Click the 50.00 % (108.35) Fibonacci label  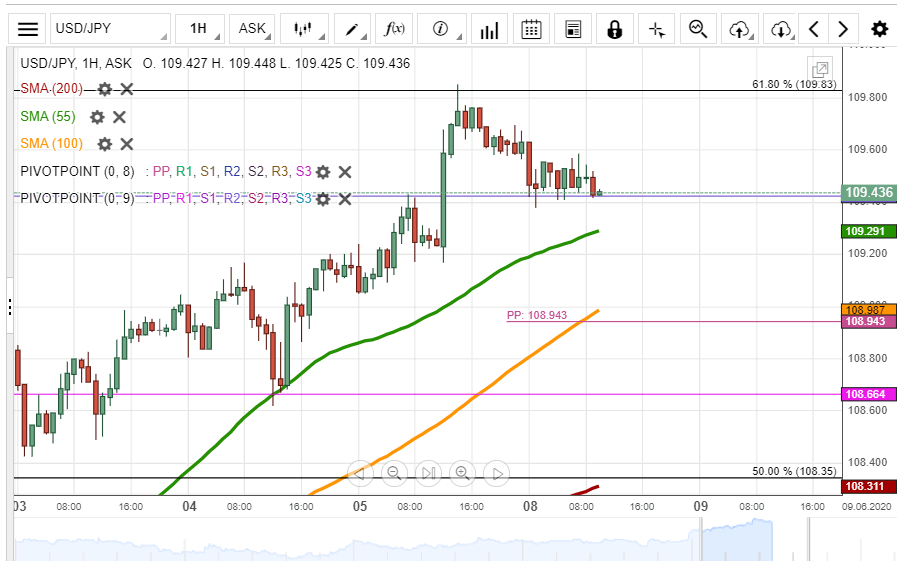pyautogui.click(x=794, y=471)
